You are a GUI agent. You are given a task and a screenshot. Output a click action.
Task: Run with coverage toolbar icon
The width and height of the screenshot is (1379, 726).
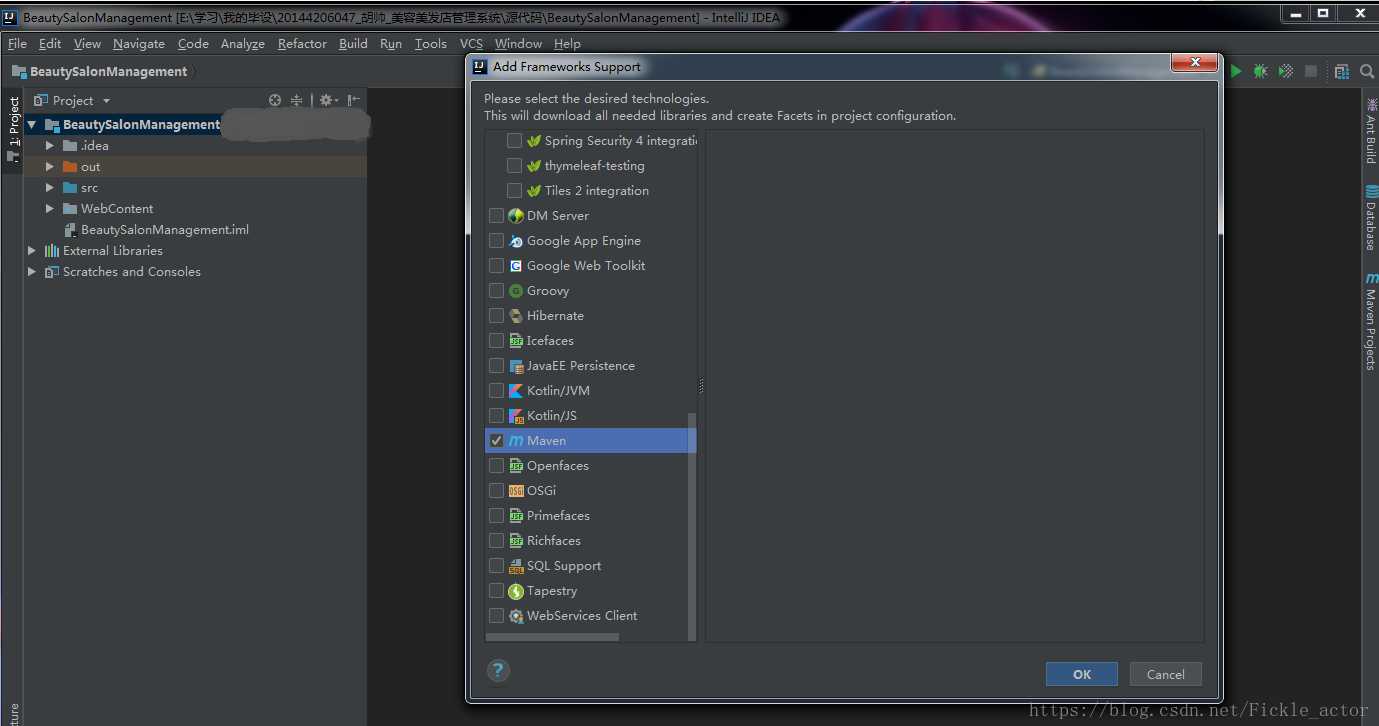(1286, 71)
